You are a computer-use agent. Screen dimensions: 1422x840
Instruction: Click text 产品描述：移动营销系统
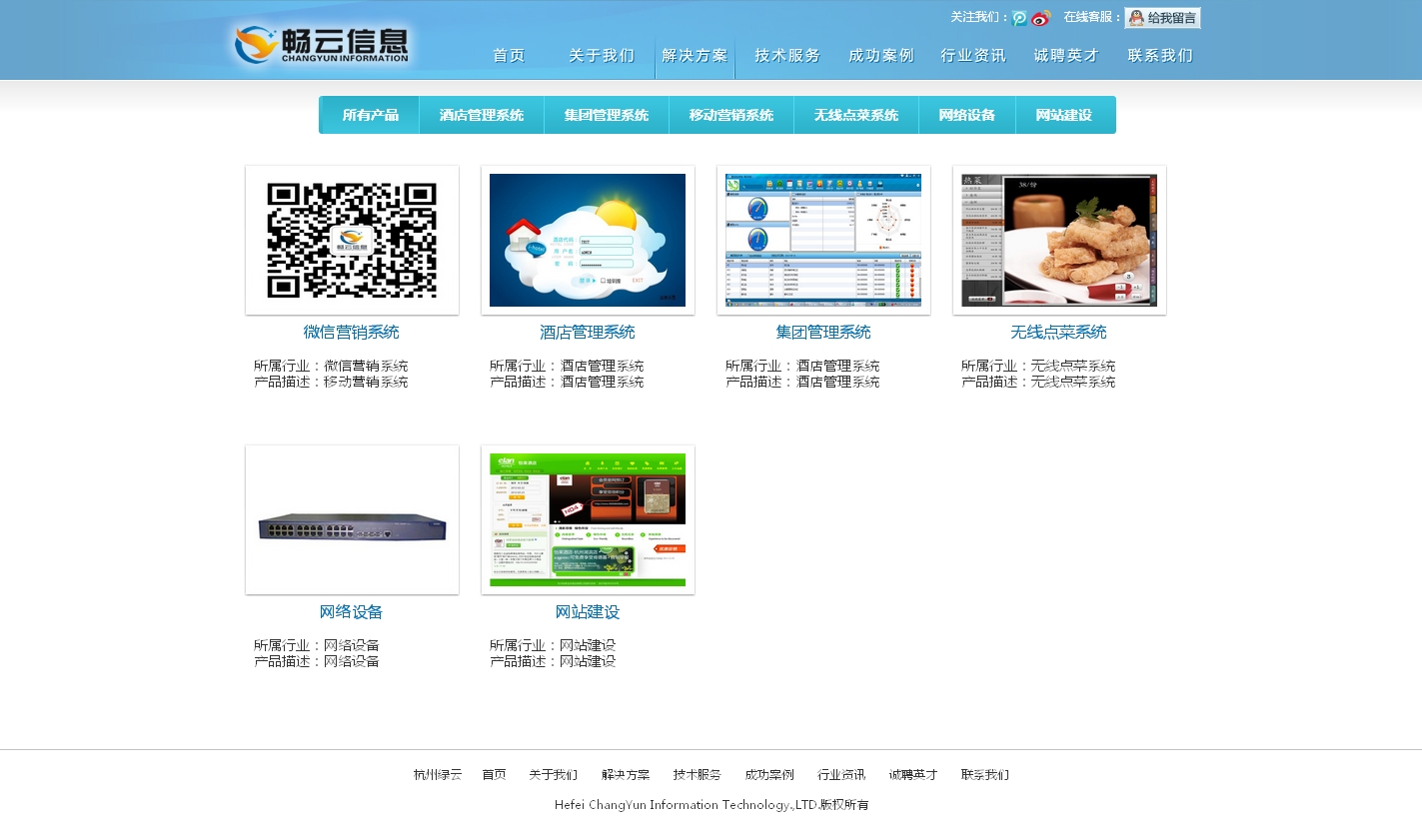331,383
